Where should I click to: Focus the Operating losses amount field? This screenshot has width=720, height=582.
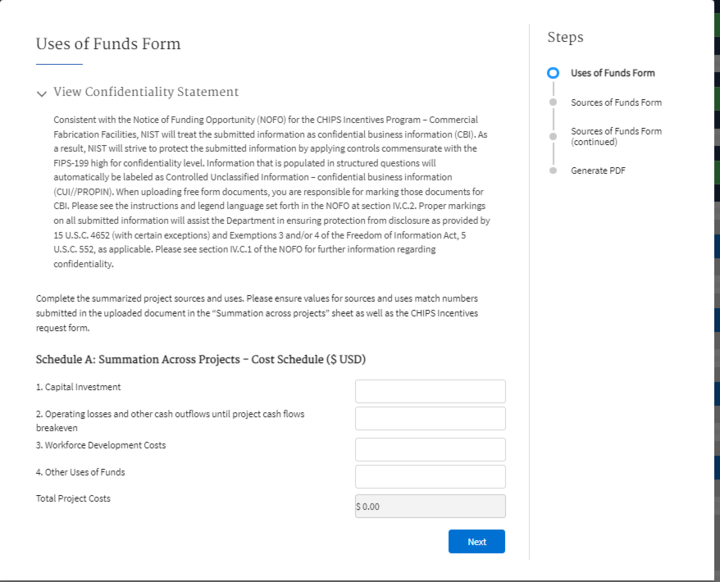(x=430, y=418)
